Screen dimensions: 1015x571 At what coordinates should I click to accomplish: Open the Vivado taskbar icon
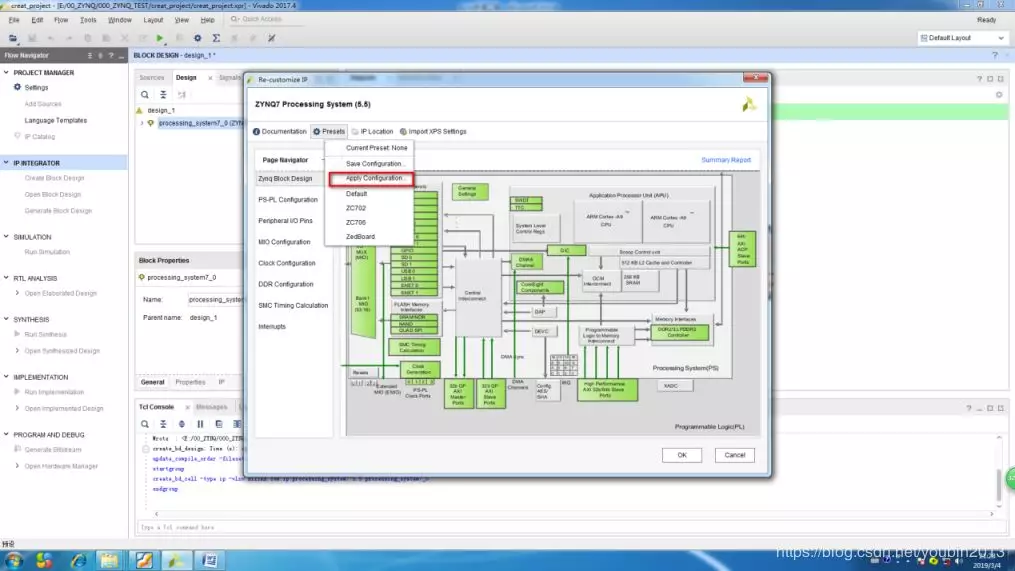175,560
